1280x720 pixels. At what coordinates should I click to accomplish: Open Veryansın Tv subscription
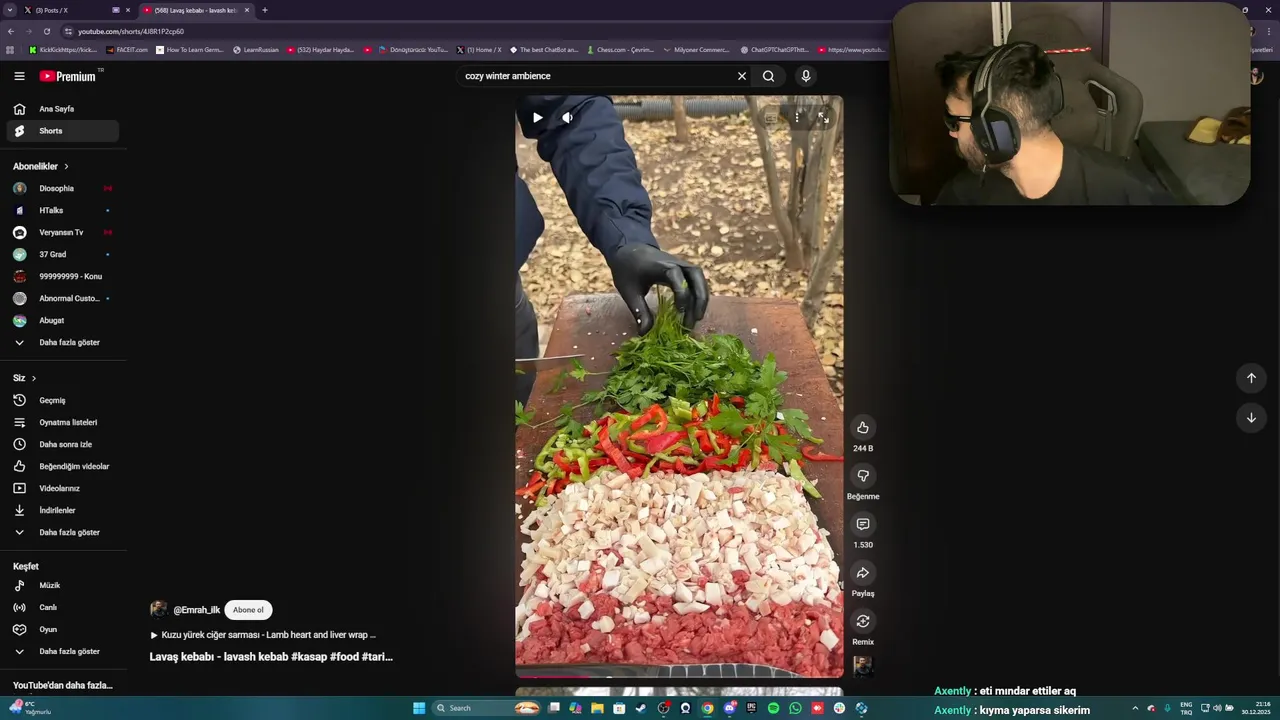(63, 232)
